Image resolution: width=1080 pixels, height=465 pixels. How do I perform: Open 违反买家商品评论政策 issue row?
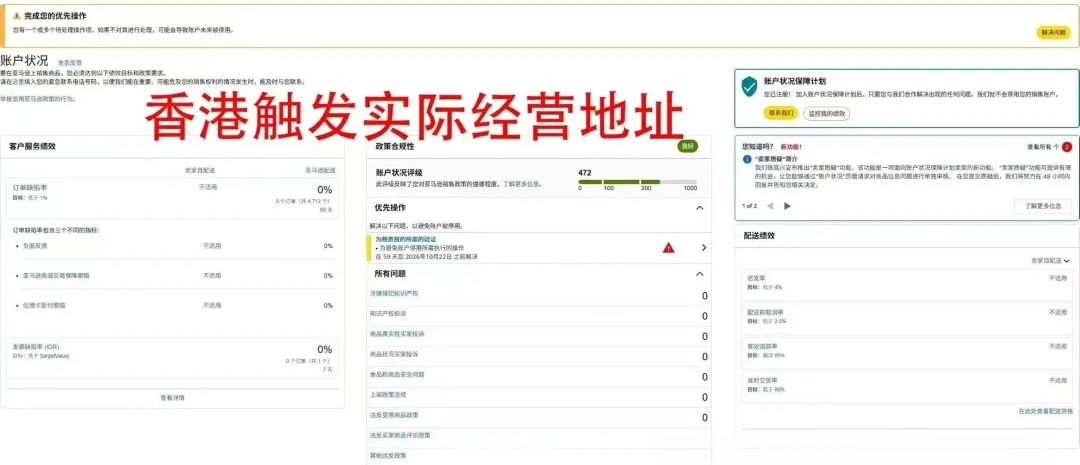click(x=539, y=437)
